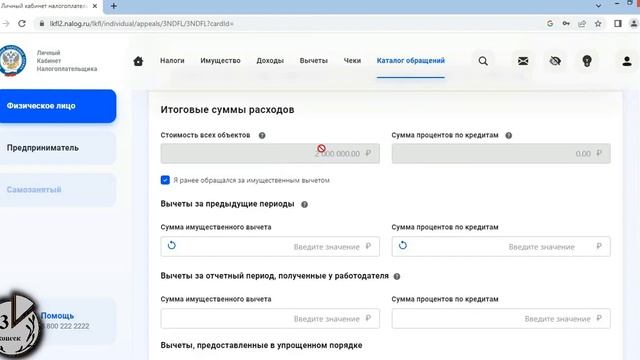Image resolution: width=640 pixels, height=360 pixels.
Task: Show help next to top Сумма процентов по кредитам
Action: click(x=509, y=136)
